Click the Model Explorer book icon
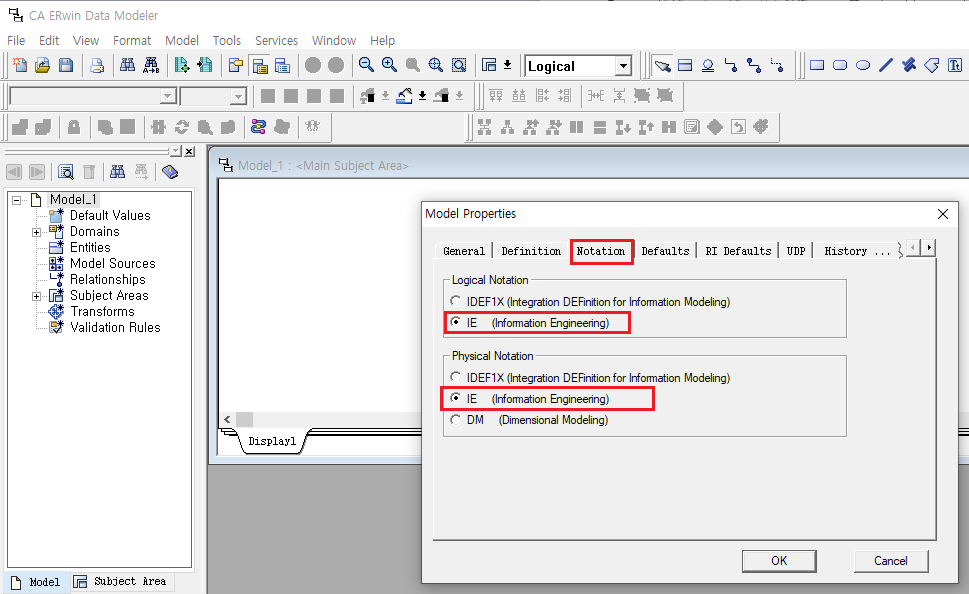 point(170,172)
